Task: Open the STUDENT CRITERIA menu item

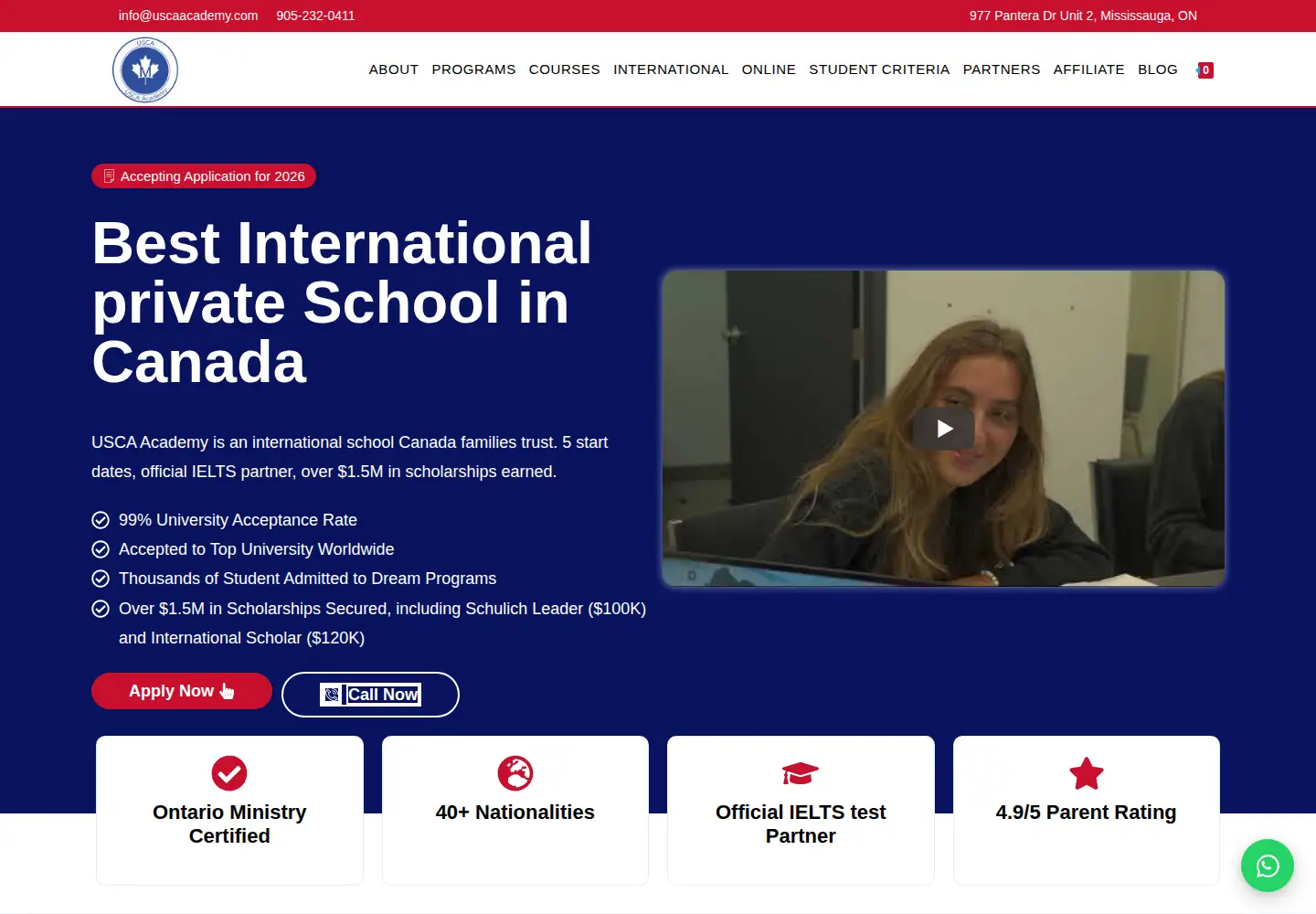Action: [x=879, y=69]
